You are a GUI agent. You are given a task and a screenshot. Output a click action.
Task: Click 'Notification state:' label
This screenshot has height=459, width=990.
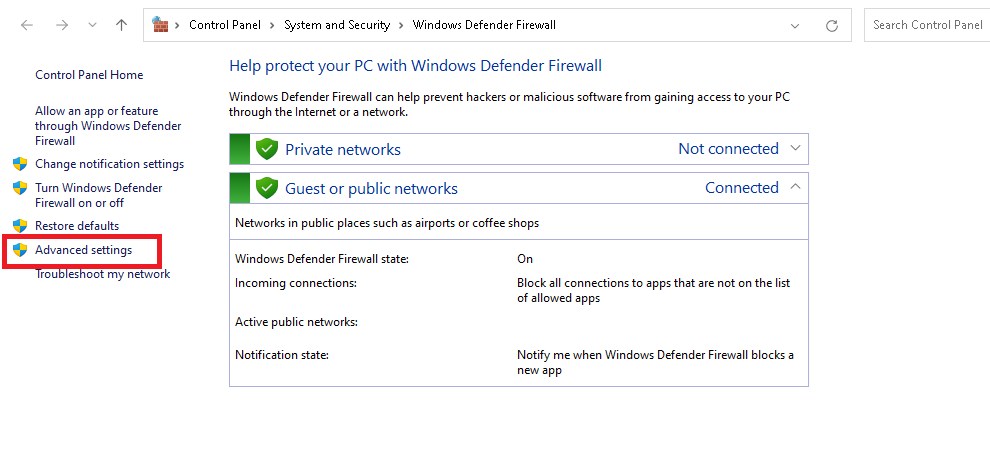coord(282,355)
